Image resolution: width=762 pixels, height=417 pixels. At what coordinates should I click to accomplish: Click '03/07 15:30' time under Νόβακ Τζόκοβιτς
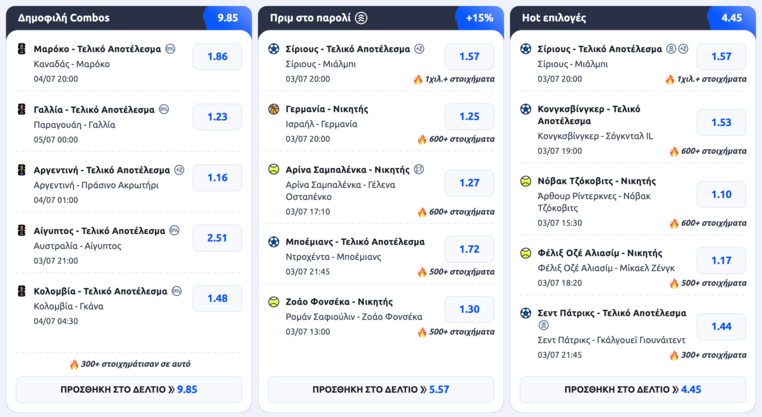pos(559,223)
